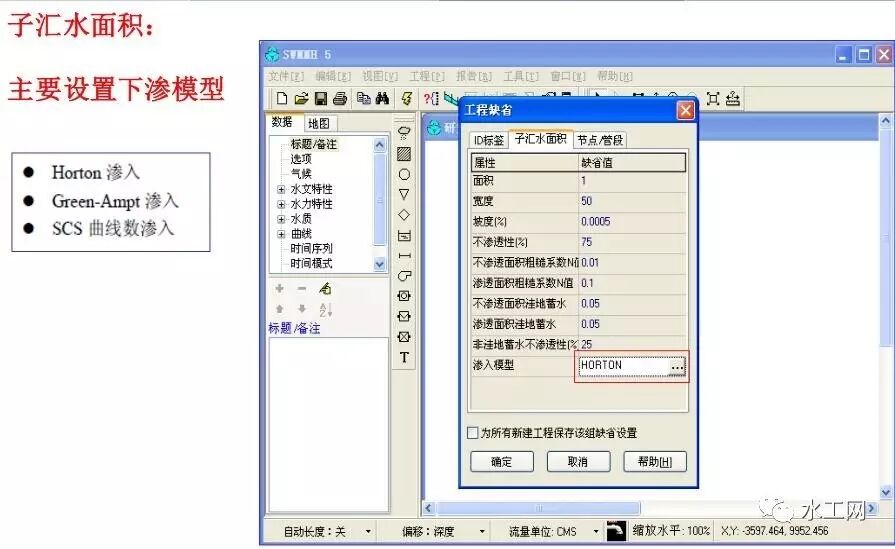Click the faucet run-status icon in status bar

[x=616, y=531]
